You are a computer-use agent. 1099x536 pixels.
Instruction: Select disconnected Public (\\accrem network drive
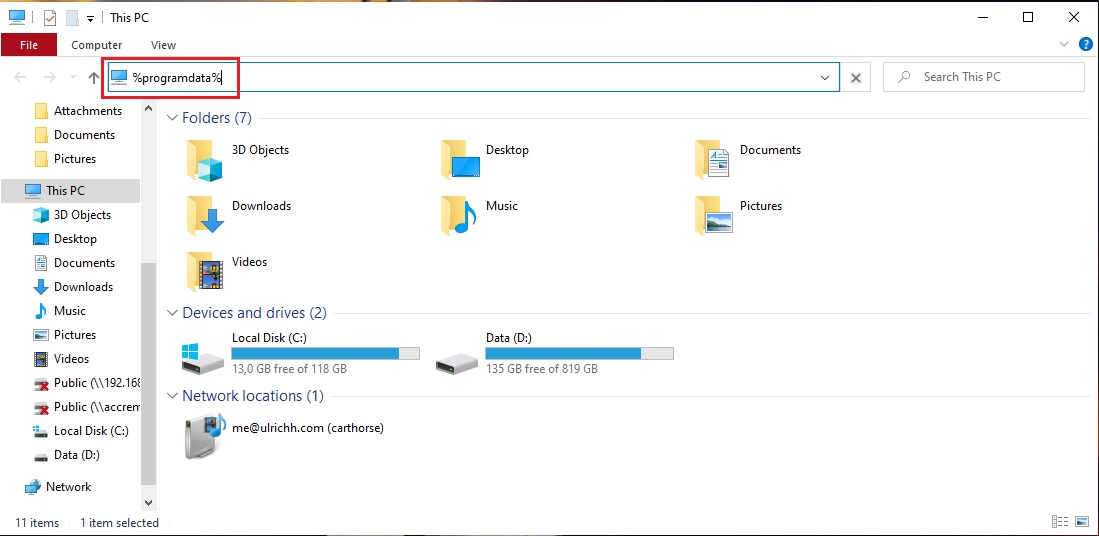click(87, 407)
